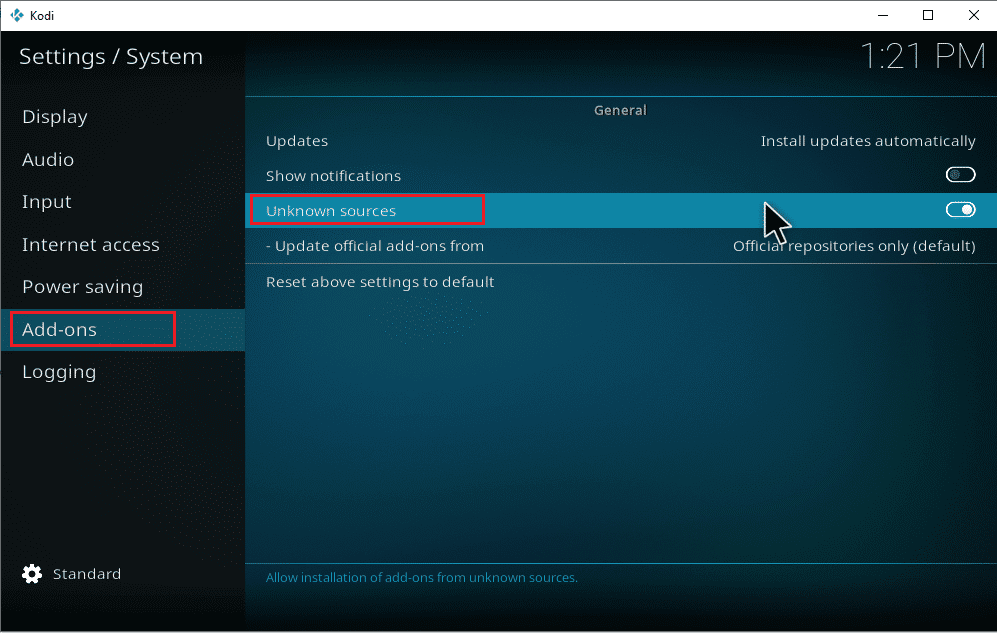Click the 1:21 PM clock
The height and width of the screenshot is (633, 997).
point(923,57)
